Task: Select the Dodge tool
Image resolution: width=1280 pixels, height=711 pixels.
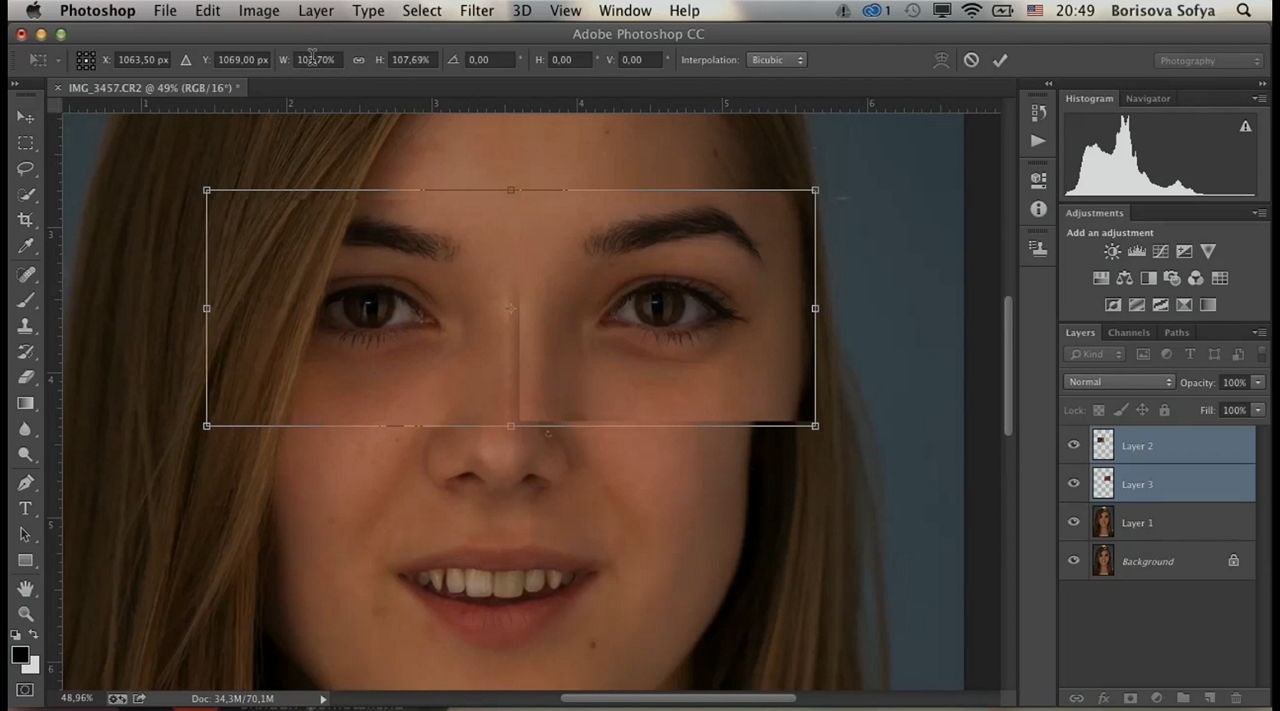Action: pos(26,456)
